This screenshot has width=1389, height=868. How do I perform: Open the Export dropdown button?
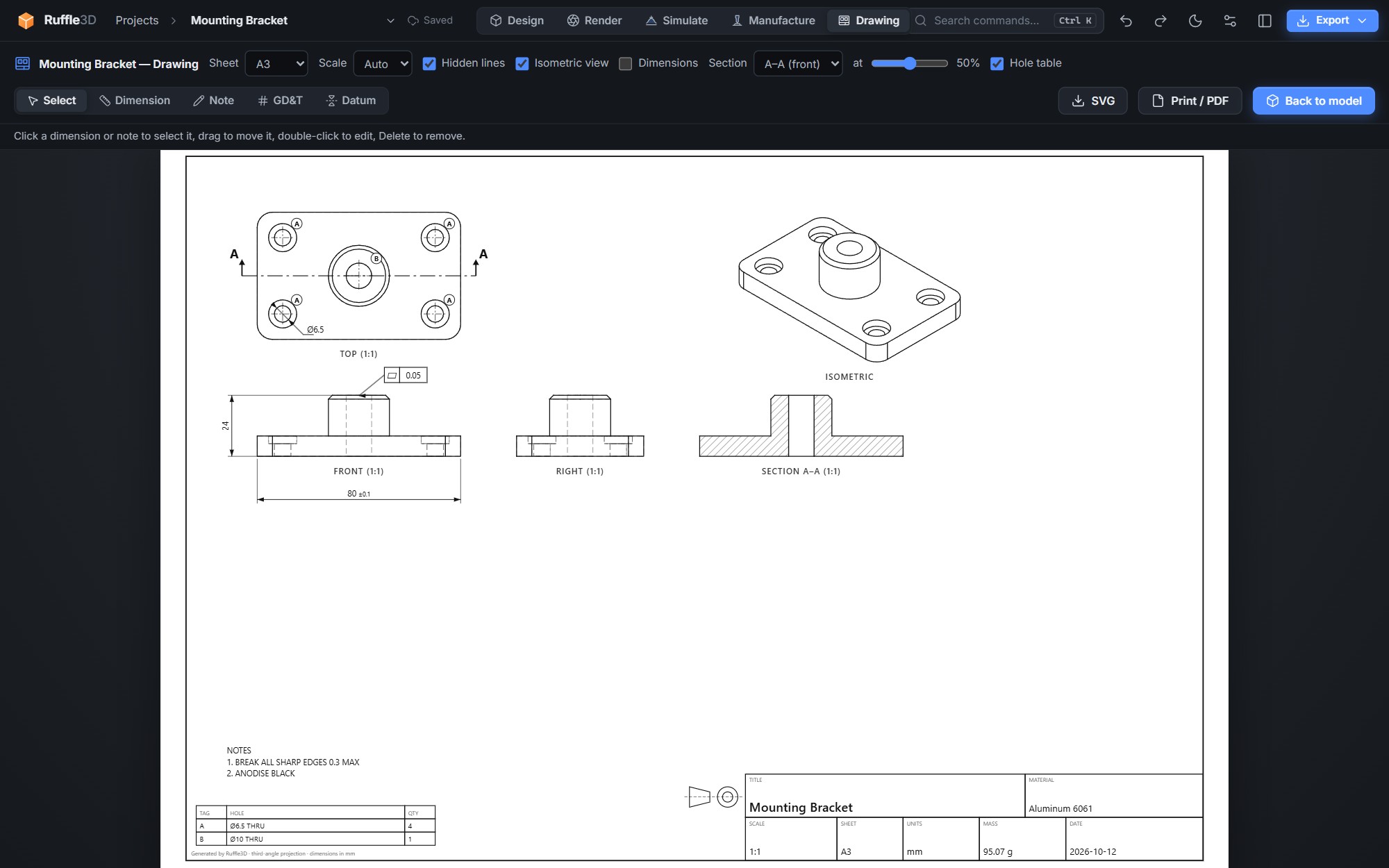(x=1332, y=21)
